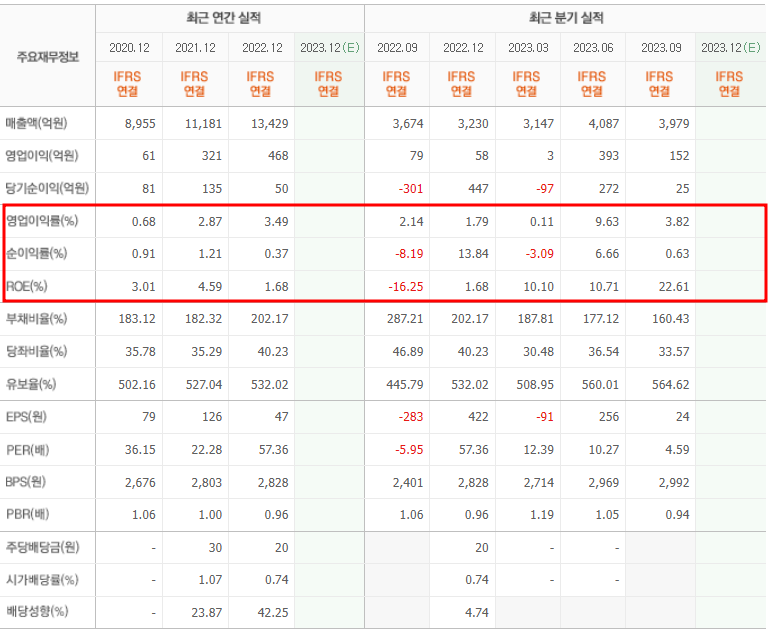Click the 9.63 operating margin value
The height and width of the screenshot is (634, 774).
click(x=607, y=222)
